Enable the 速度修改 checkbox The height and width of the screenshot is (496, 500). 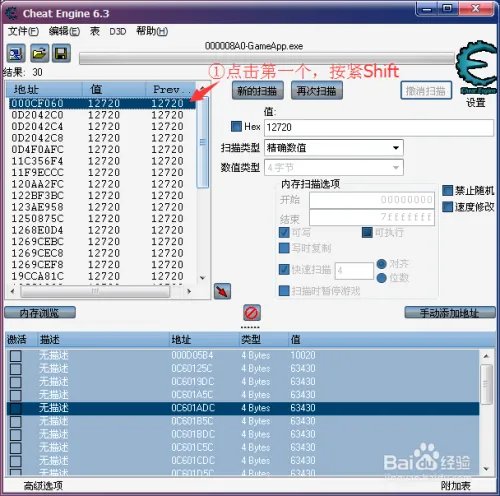tap(447, 207)
